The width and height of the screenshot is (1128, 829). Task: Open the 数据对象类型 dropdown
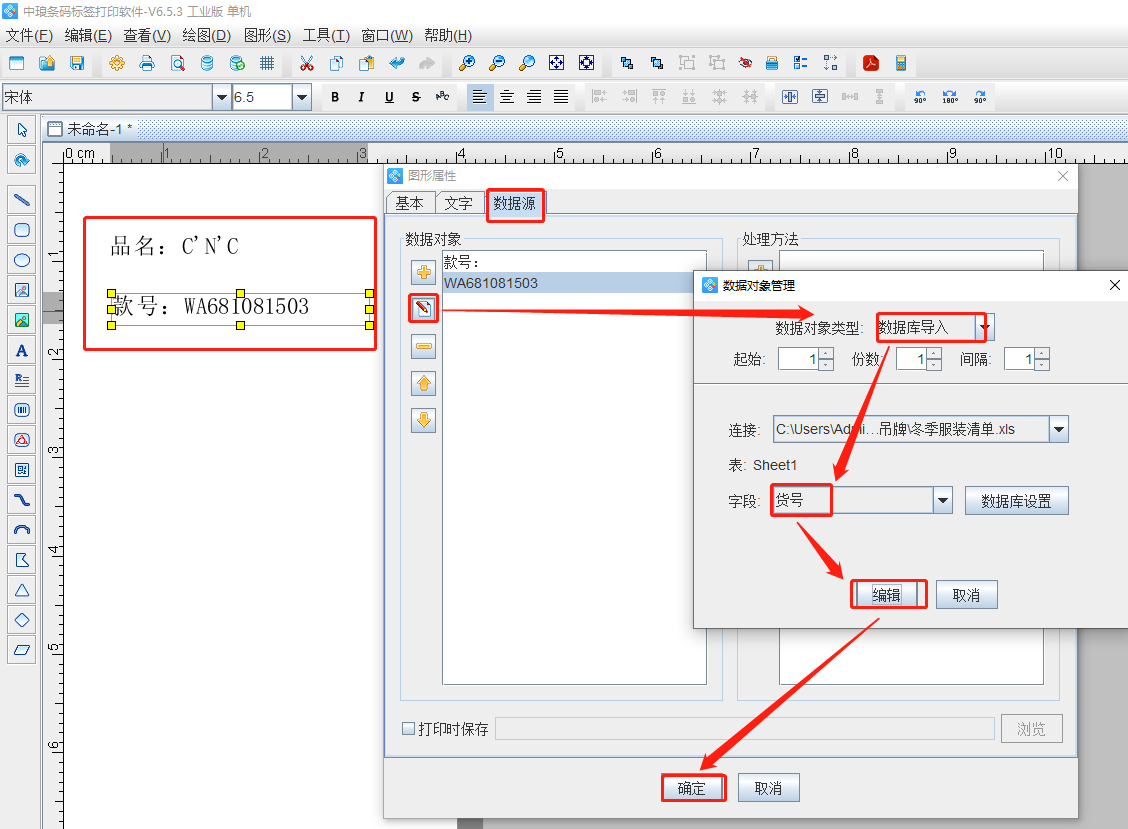(985, 327)
